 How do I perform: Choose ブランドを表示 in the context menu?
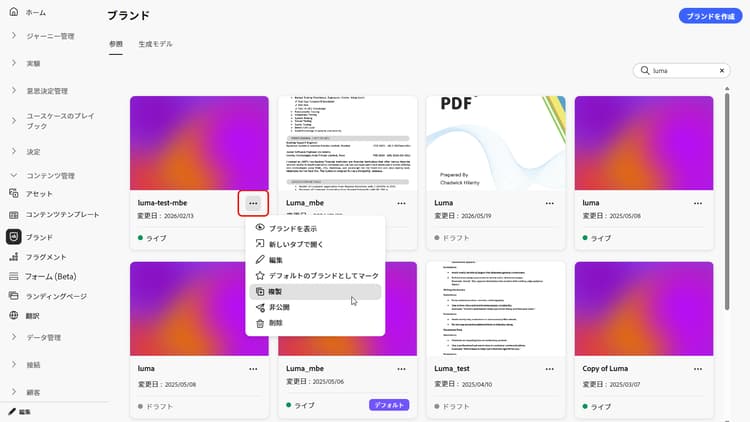pos(315,228)
